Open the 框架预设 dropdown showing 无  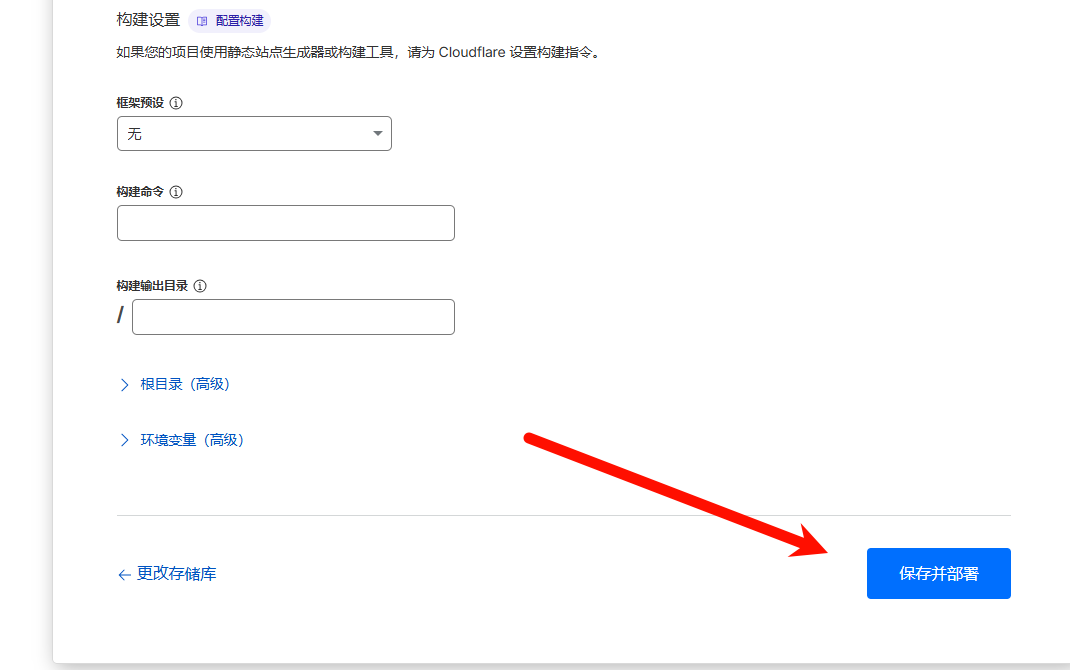pos(254,133)
